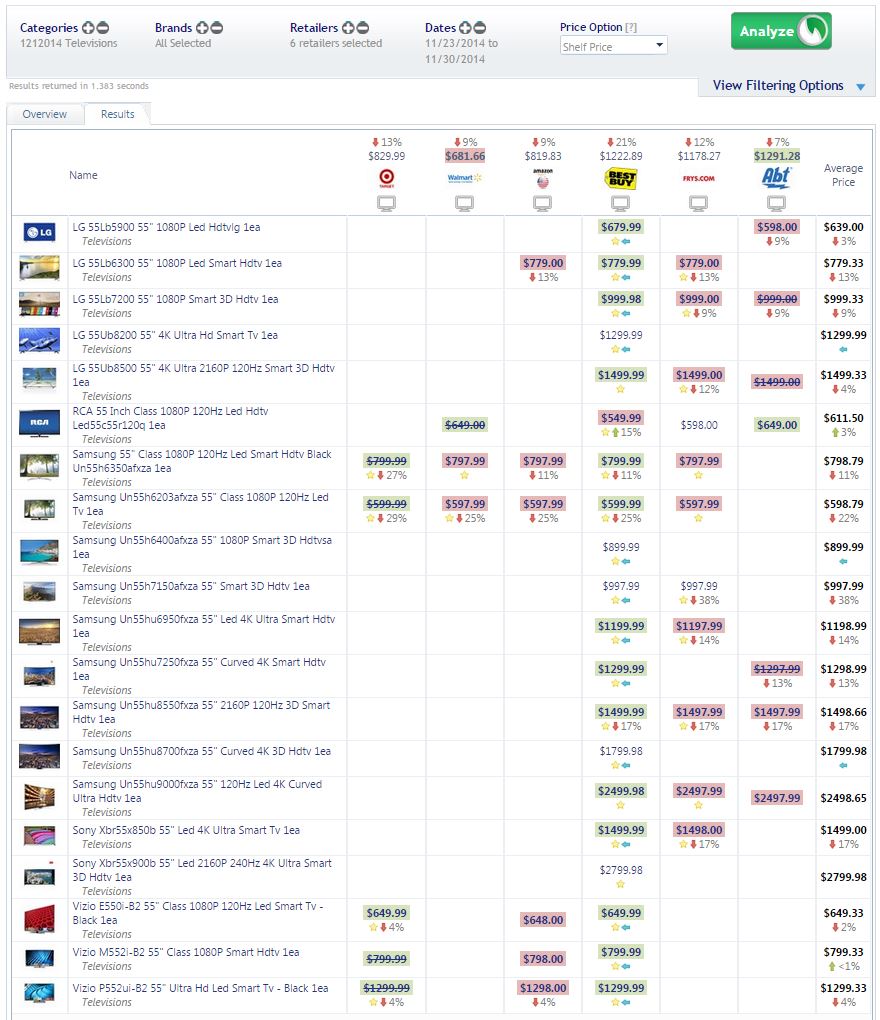Open the Price Option help [?] link
Viewport: 880px width, 1020px height.
coord(631,27)
